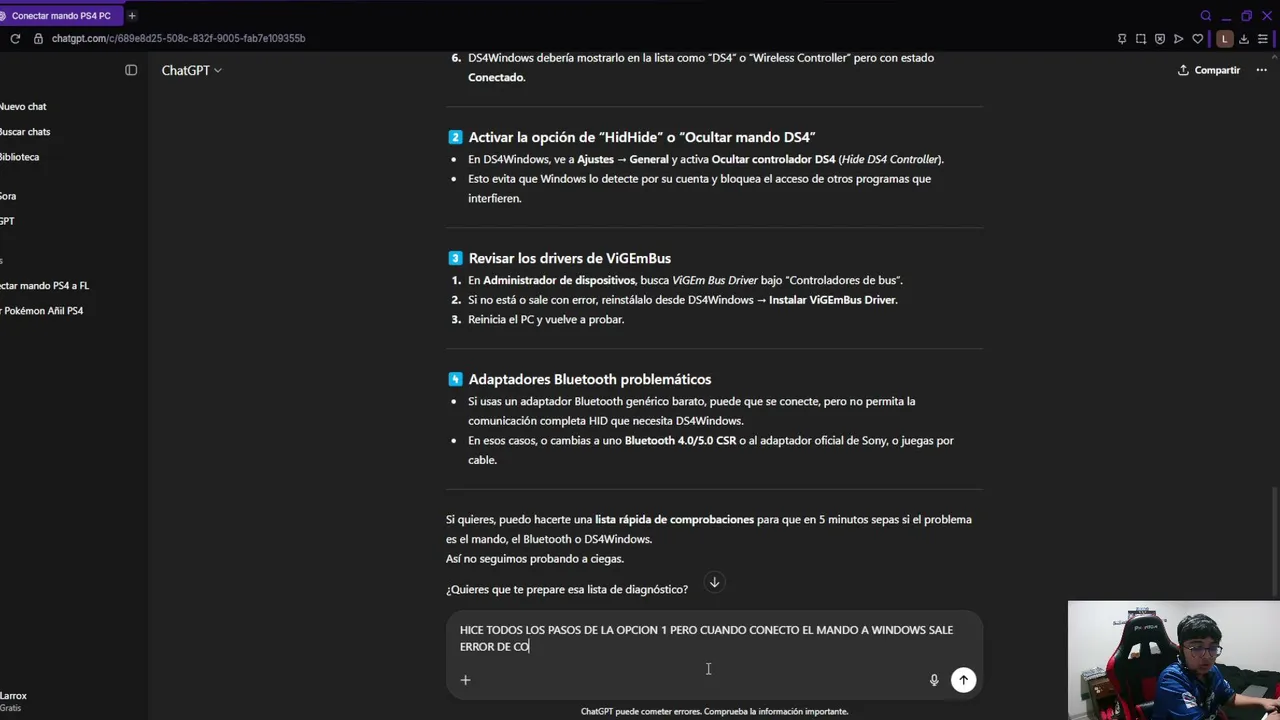Open Buscar chats in sidebar

(x=25, y=132)
